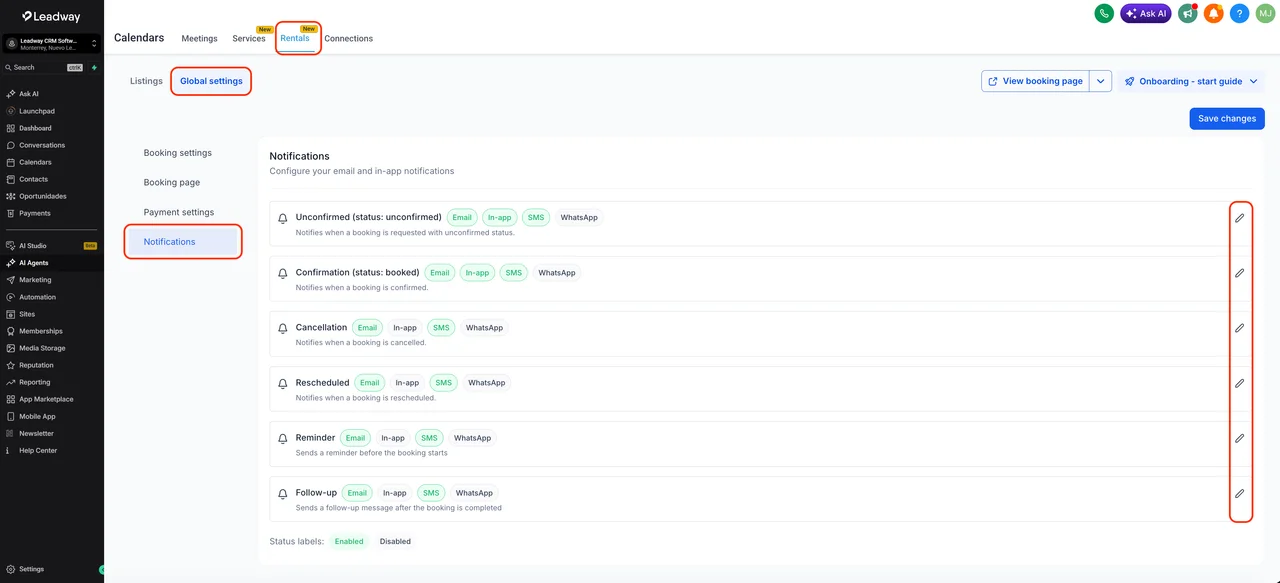
Task: Click the blue help question mark icon
Action: pos(1239,13)
